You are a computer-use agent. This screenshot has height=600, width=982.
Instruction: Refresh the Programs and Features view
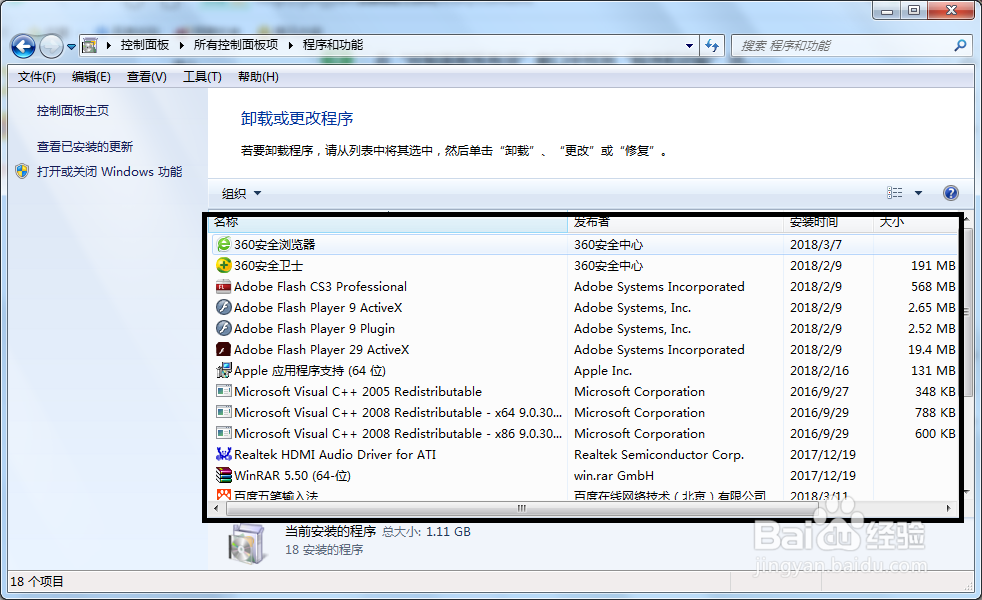pos(712,45)
